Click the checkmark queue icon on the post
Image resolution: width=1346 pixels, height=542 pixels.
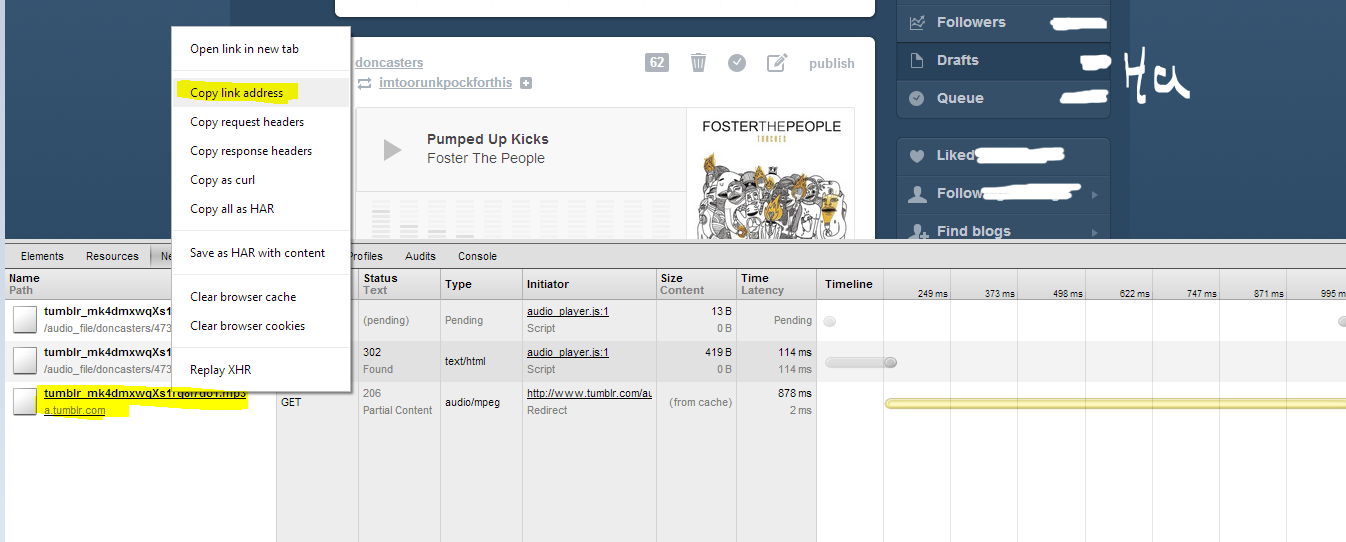coord(737,63)
